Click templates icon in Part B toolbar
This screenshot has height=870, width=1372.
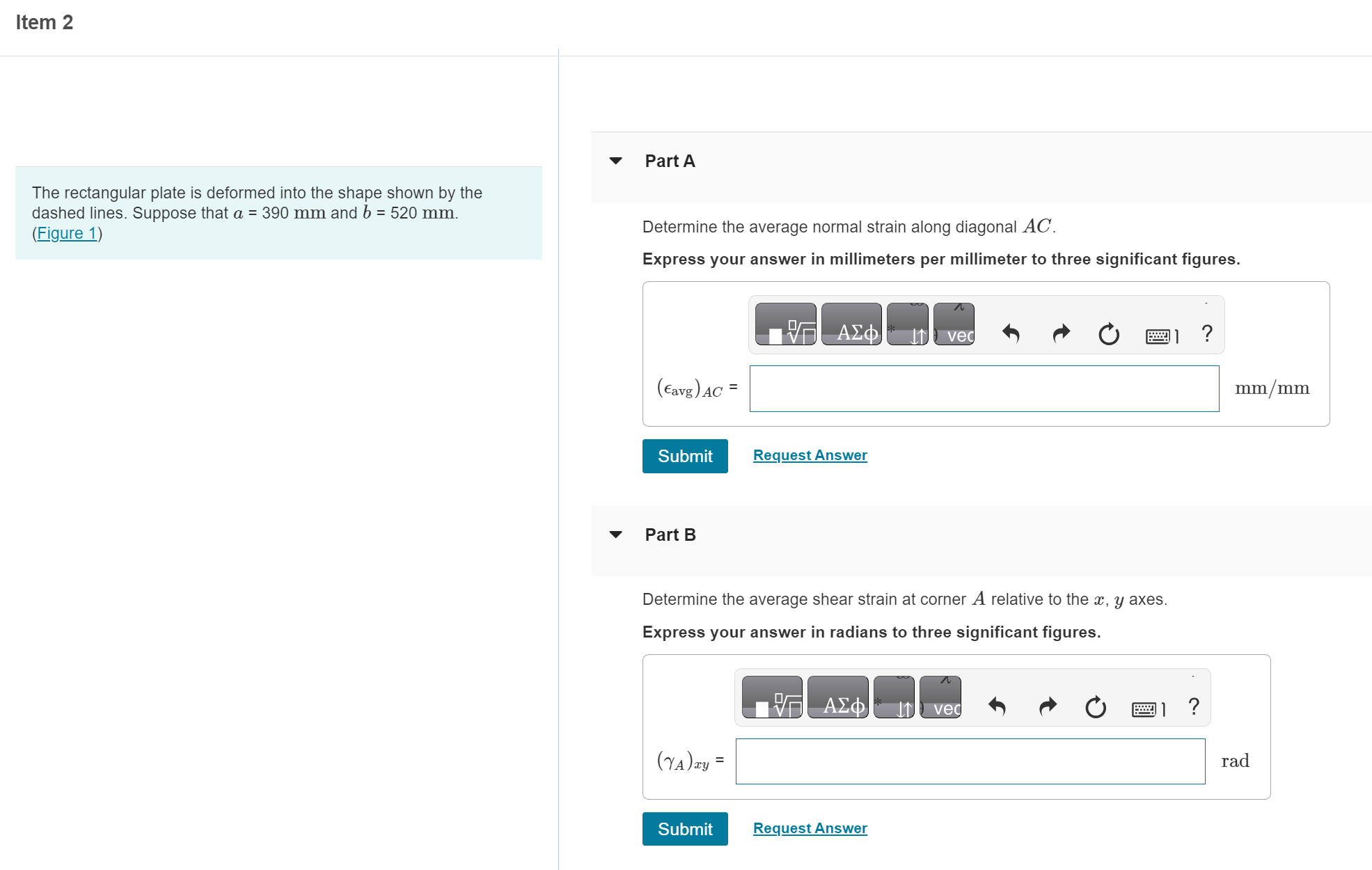771,697
